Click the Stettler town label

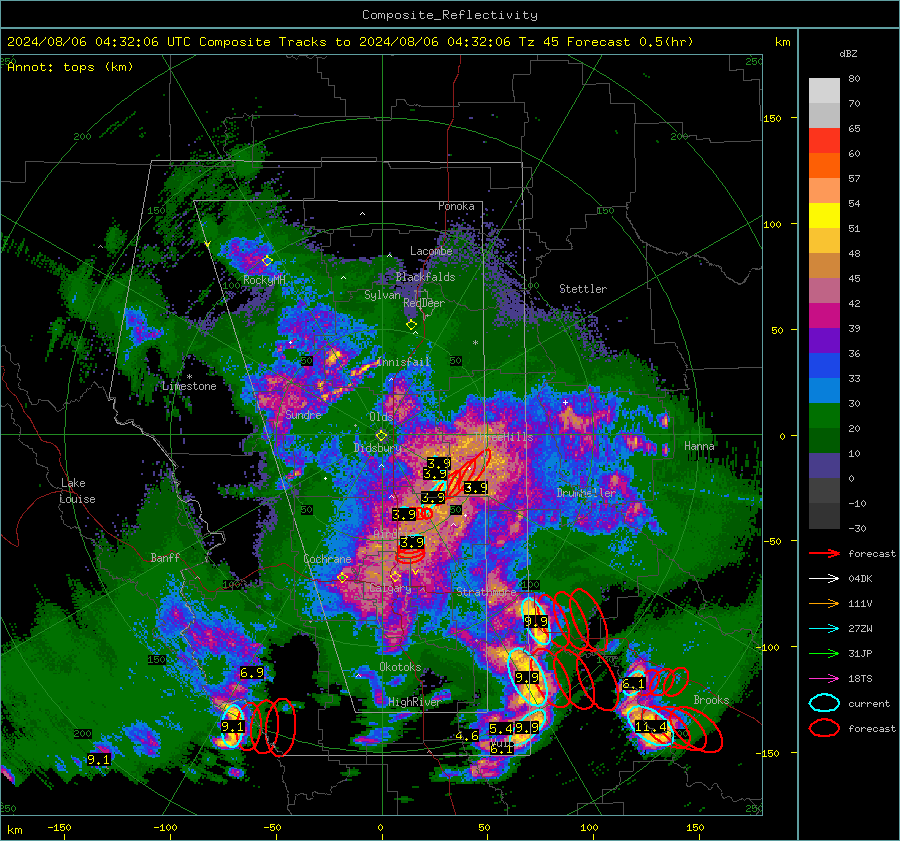click(x=583, y=289)
